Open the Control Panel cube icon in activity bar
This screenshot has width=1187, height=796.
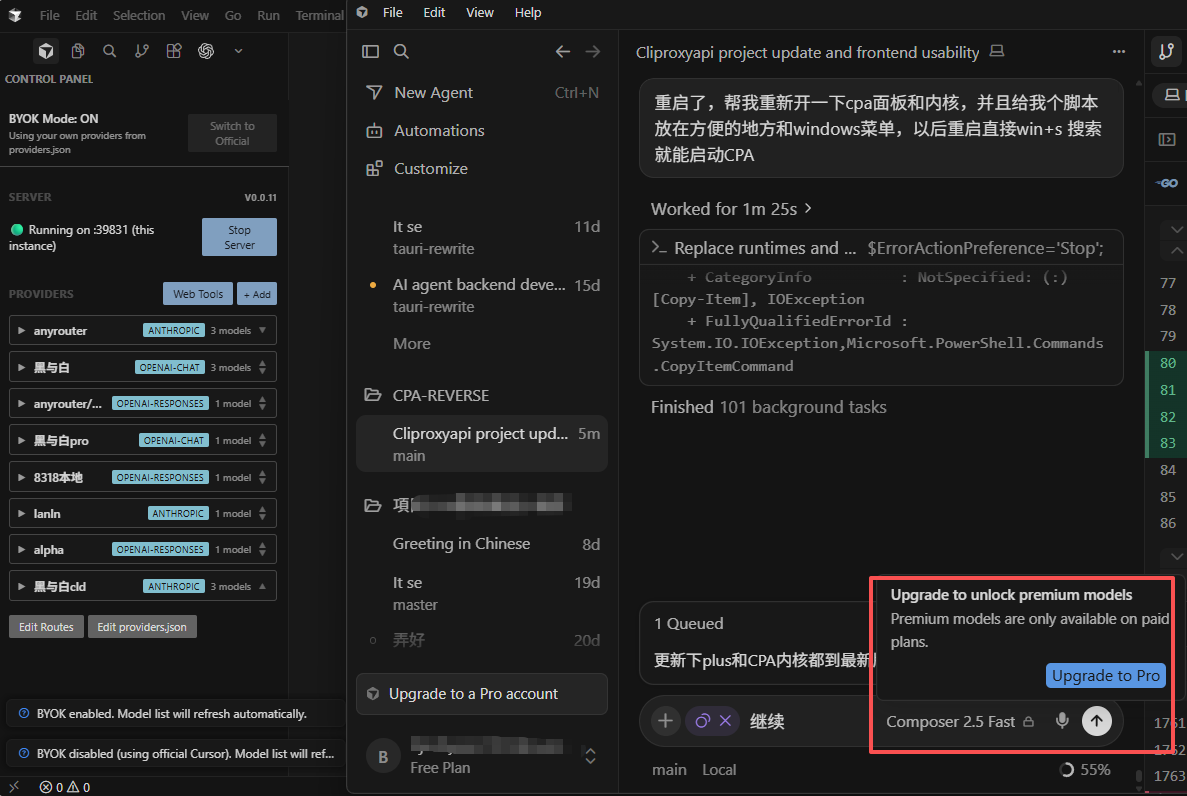tap(45, 51)
